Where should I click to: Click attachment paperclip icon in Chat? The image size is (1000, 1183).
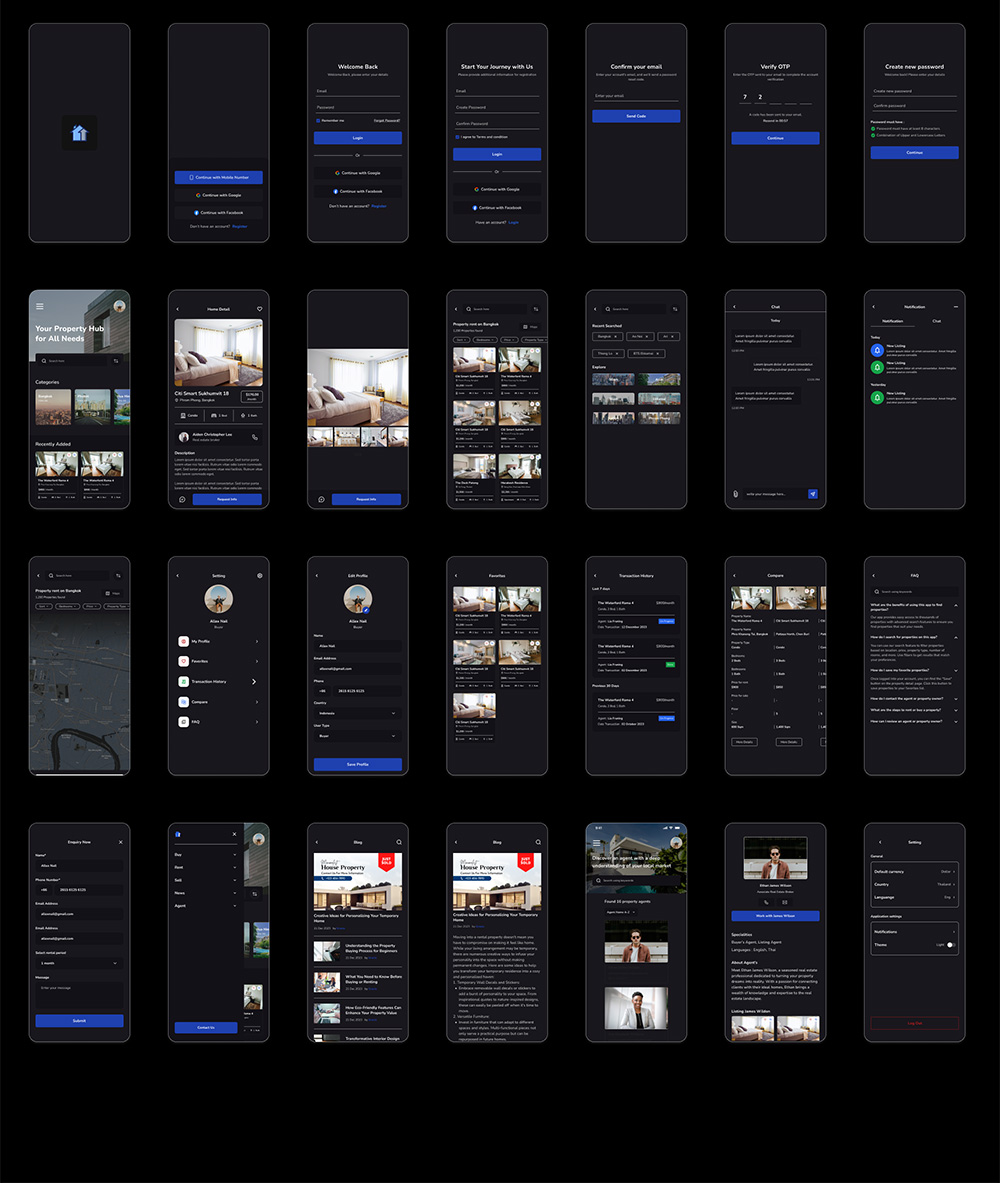coord(736,493)
